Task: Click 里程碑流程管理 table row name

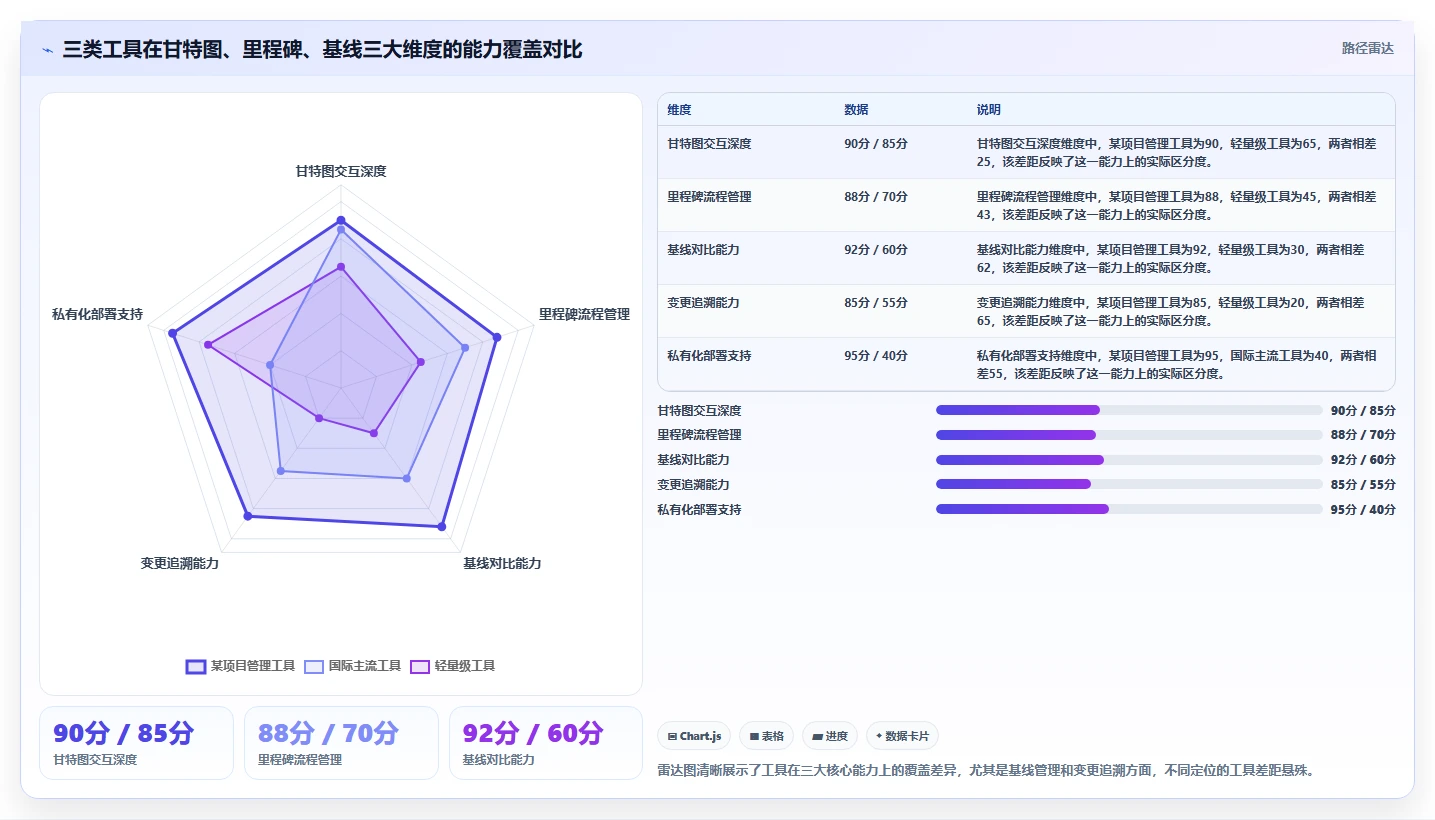Action: pos(709,197)
